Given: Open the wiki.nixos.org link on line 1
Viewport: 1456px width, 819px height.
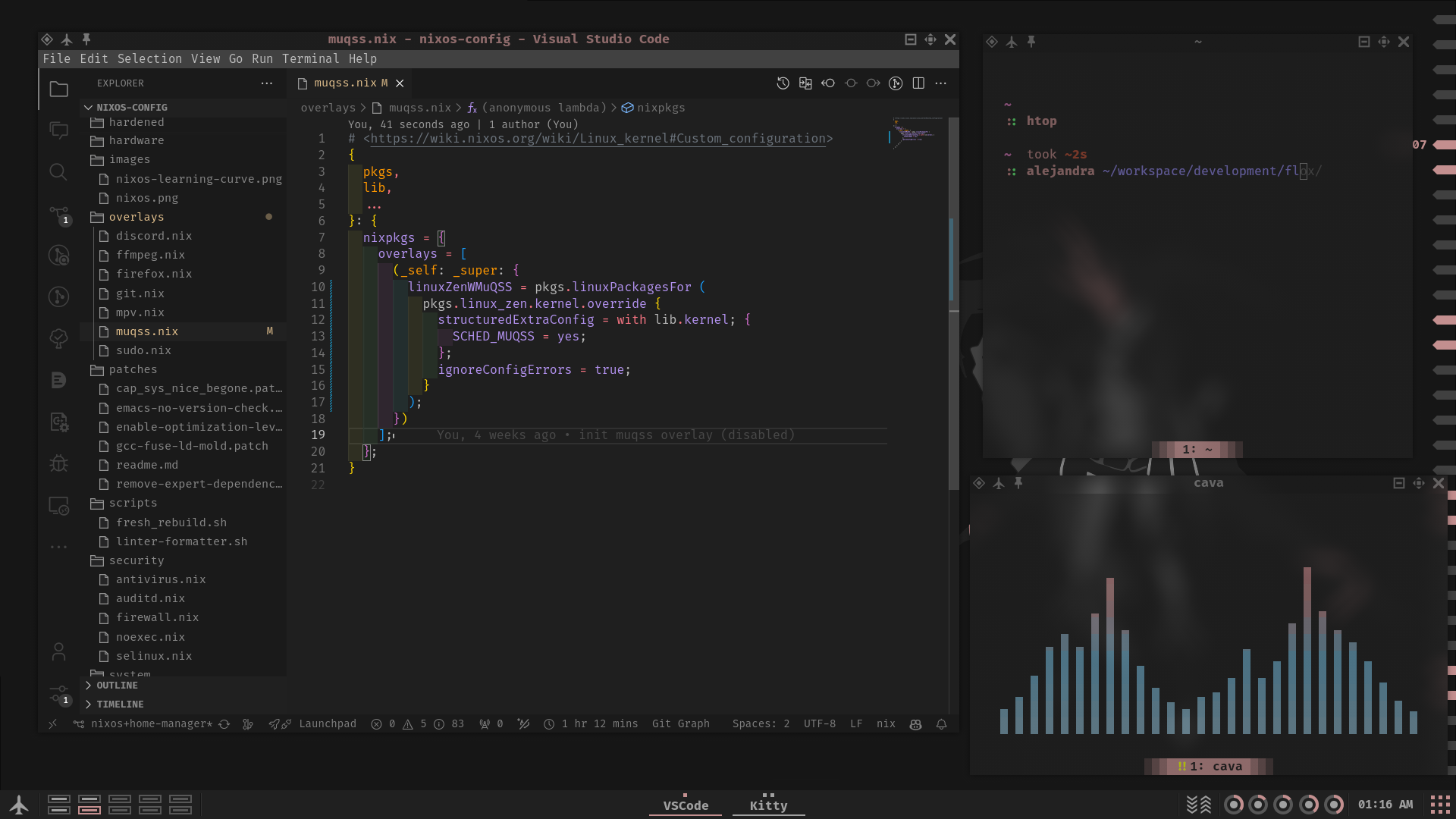Looking at the screenshot, I should [x=598, y=139].
